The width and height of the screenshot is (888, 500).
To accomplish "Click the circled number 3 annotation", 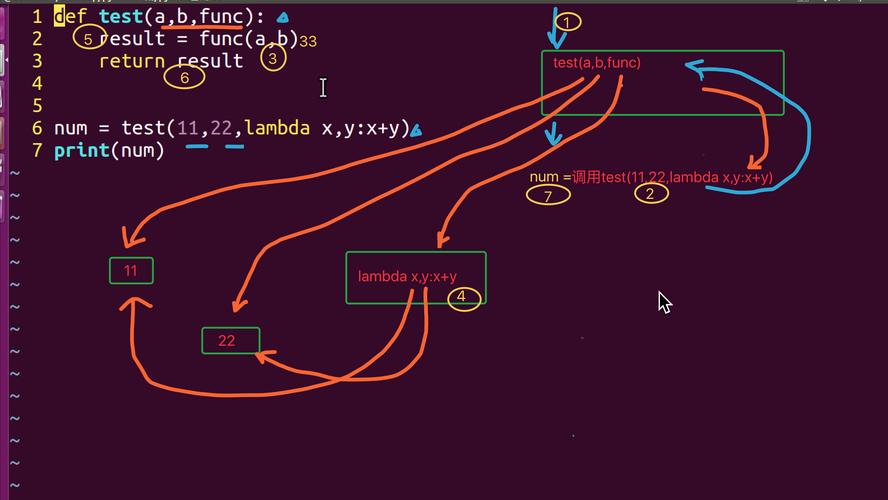I will pyautogui.click(x=273, y=58).
